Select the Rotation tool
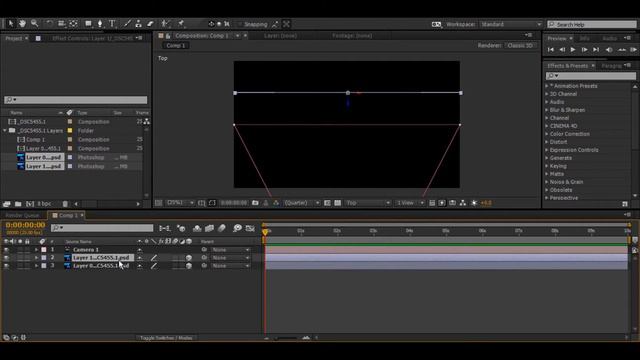Screen dimensions: 640x360 coord(49,24)
